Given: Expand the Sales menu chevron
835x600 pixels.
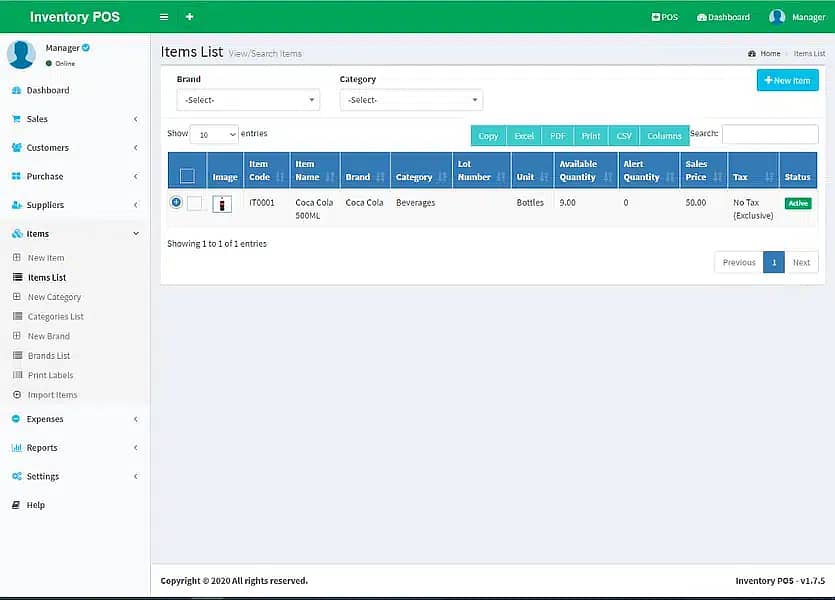Looking at the screenshot, I should pos(136,119).
